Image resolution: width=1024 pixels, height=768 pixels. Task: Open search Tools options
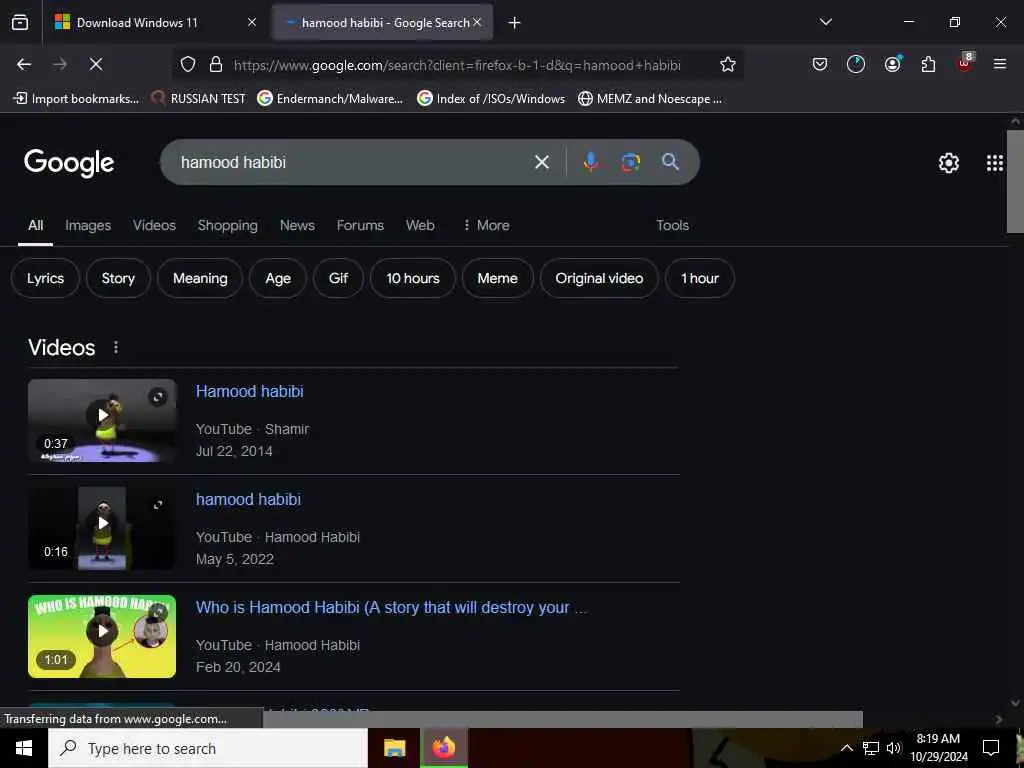673,225
